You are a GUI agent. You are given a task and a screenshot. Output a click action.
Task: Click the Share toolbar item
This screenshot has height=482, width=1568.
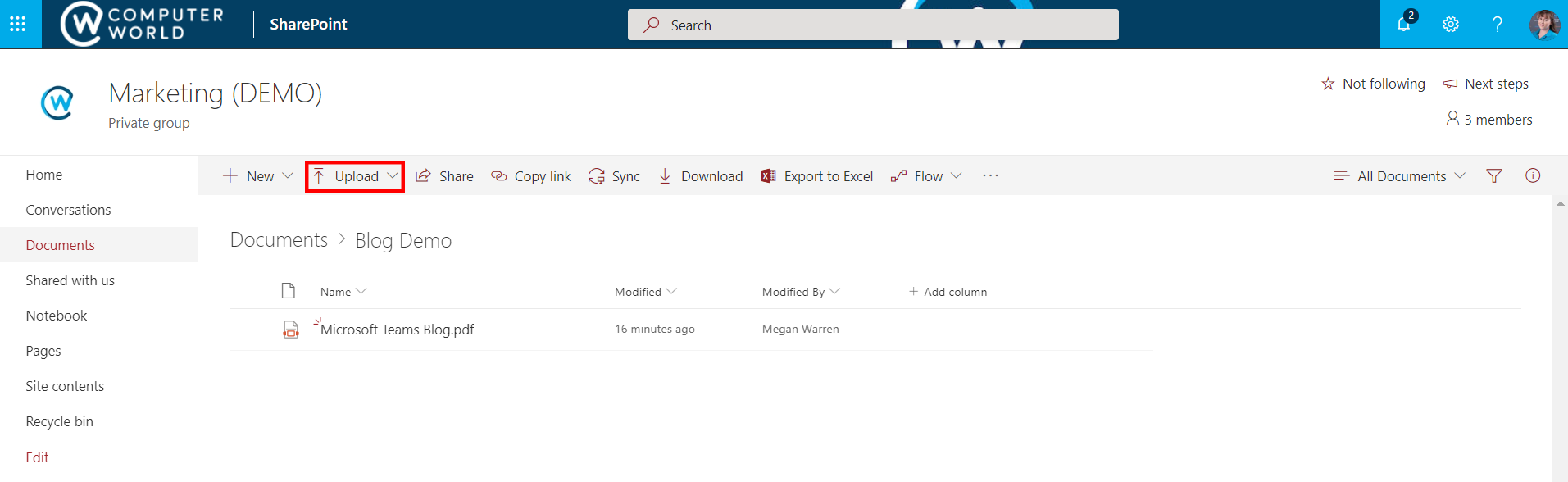(444, 176)
